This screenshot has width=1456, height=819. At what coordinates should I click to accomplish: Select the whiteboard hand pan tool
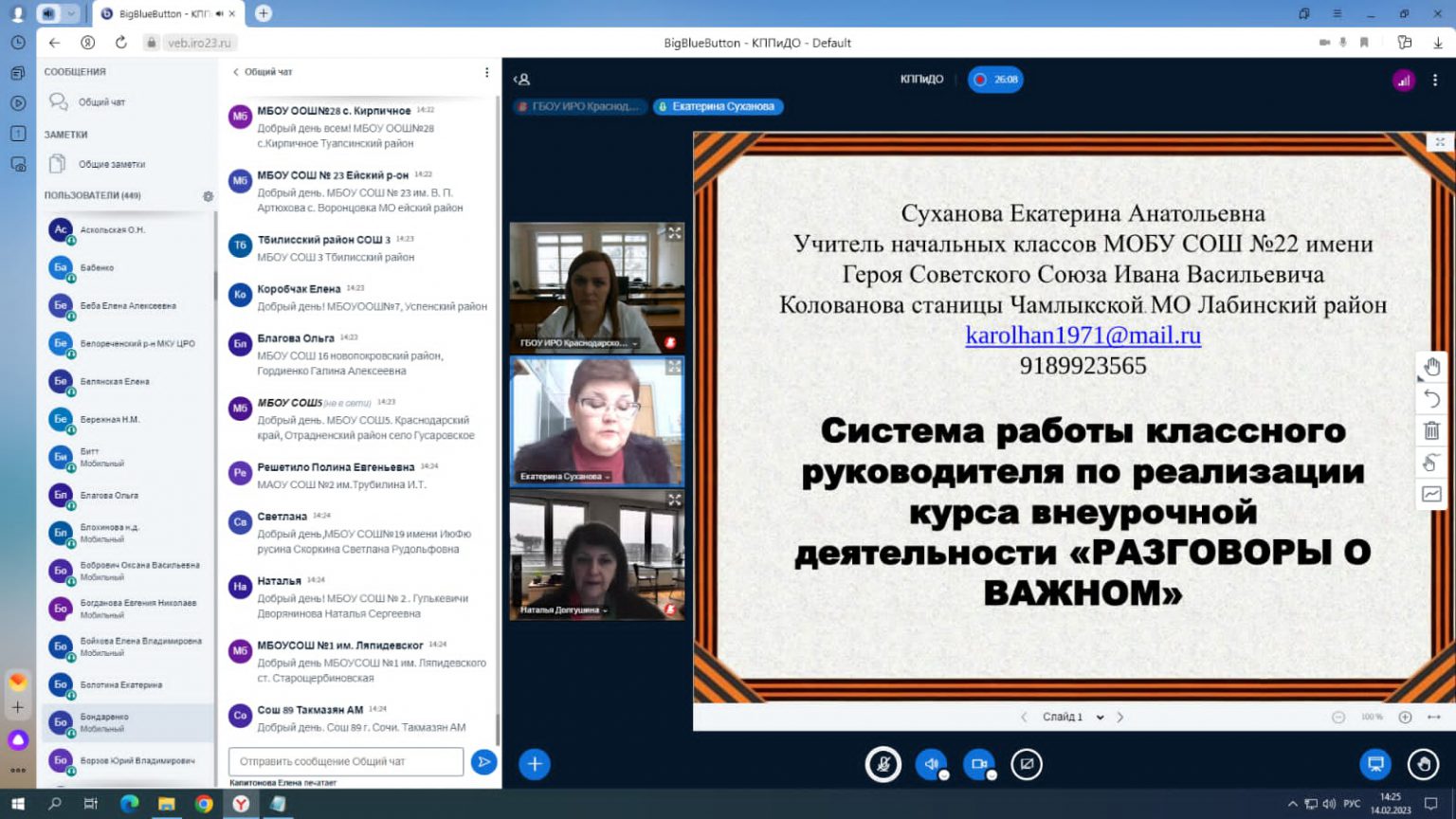(1431, 367)
